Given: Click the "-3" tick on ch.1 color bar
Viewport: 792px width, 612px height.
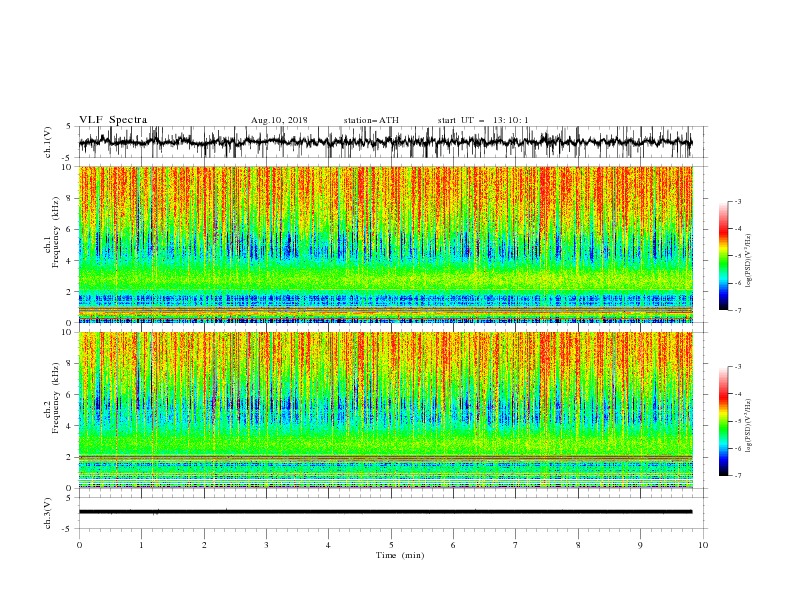Looking at the screenshot, I should coord(737,201).
